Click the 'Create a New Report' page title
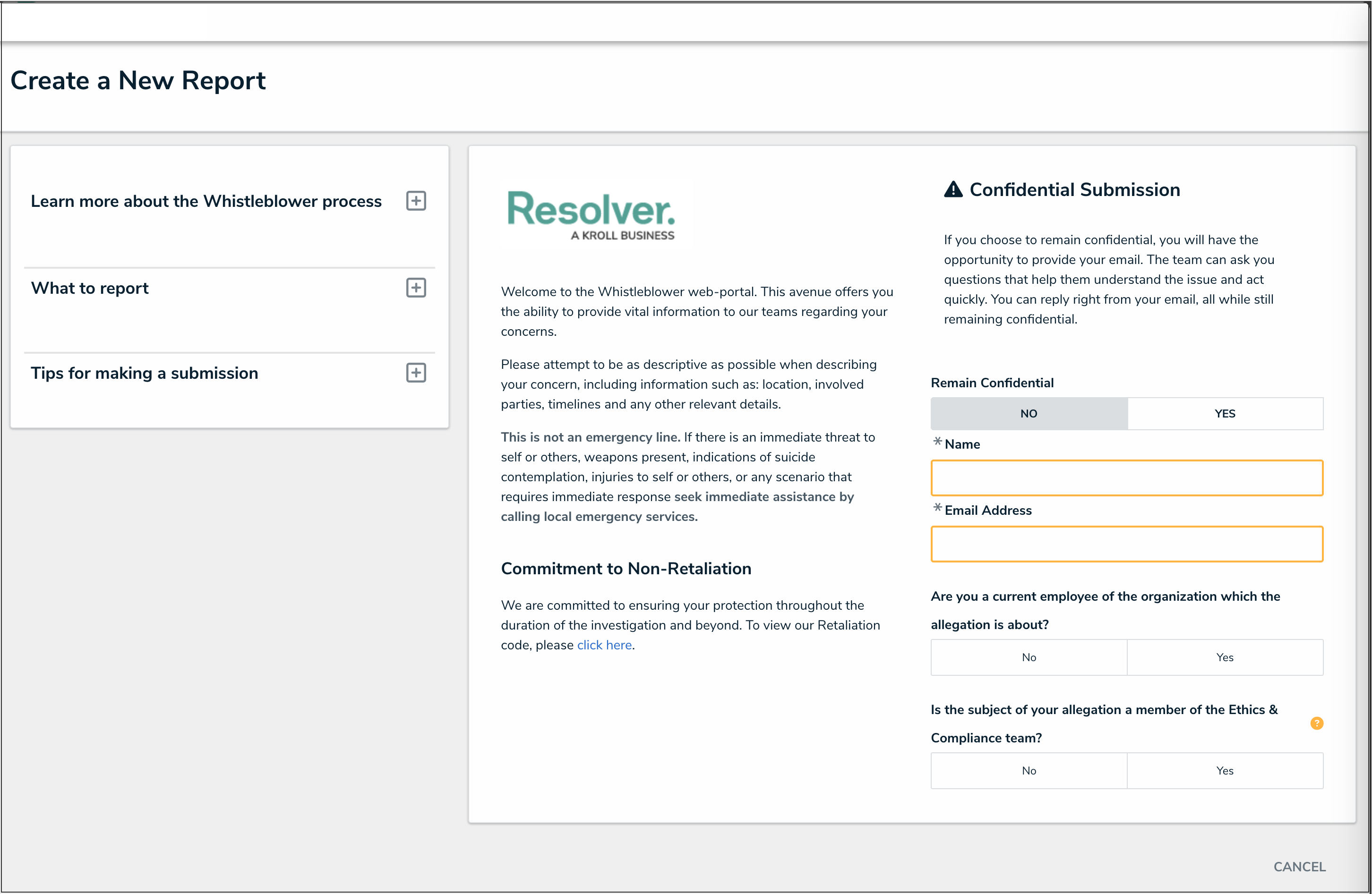 (x=138, y=81)
